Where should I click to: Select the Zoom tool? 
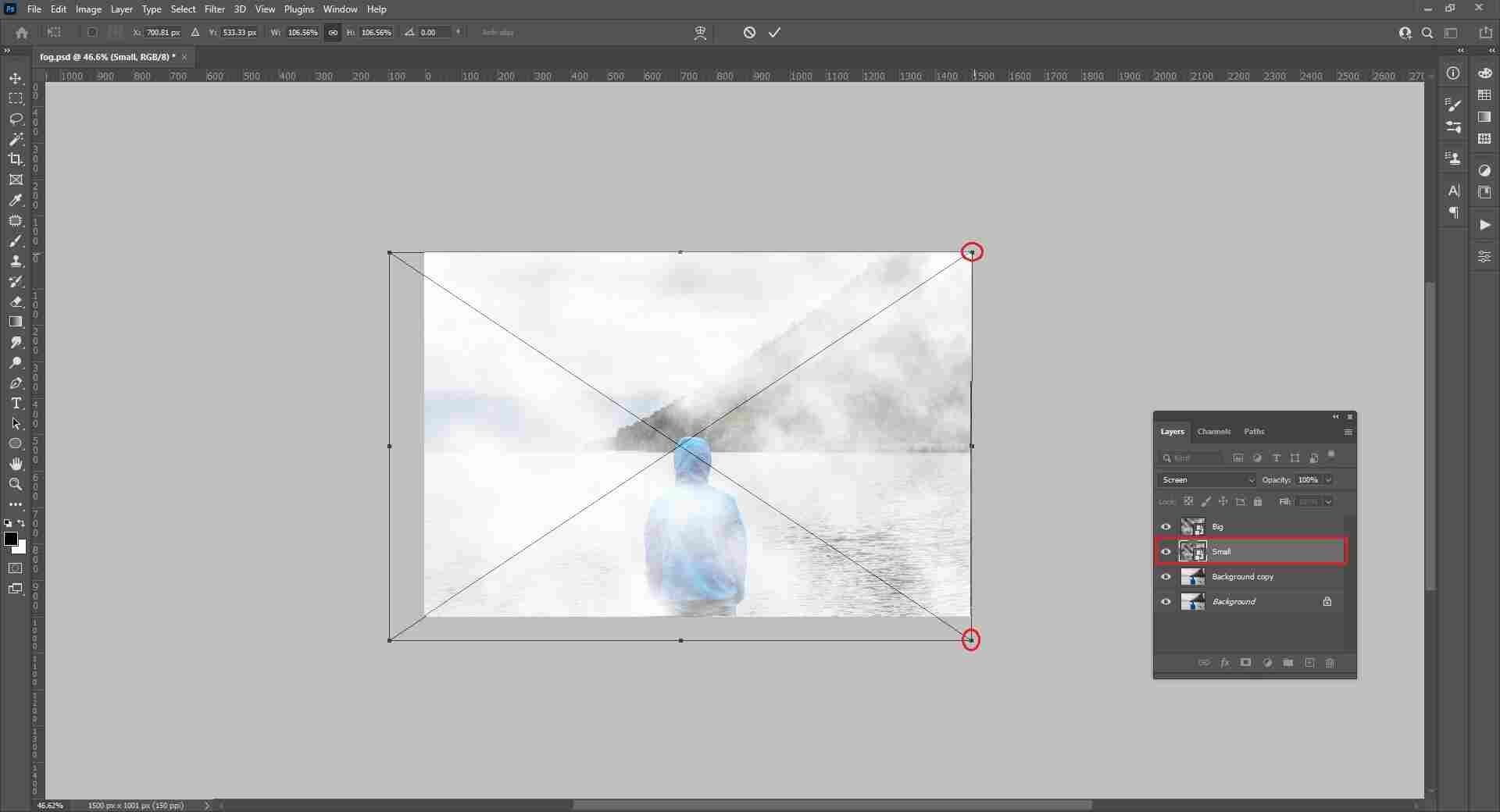pyautogui.click(x=16, y=484)
